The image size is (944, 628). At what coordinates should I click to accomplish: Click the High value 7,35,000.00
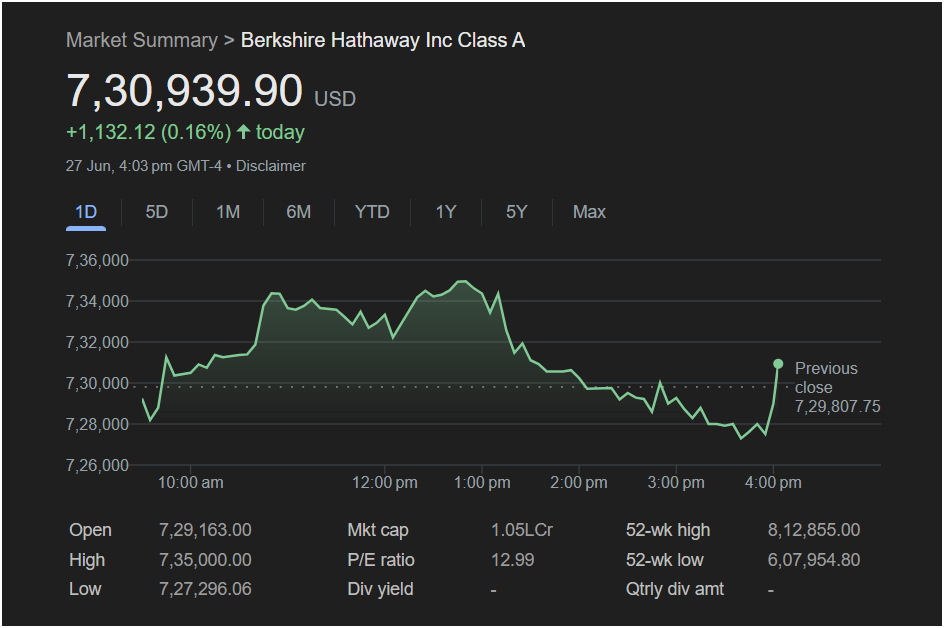pyautogui.click(x=205, y=560)
